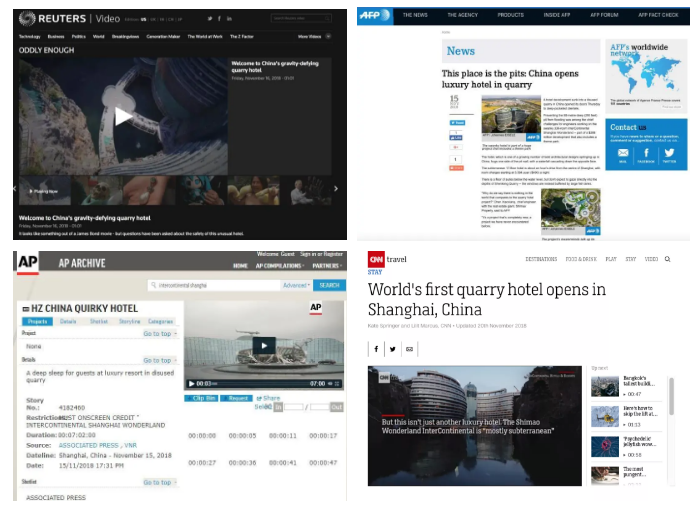Open Destinations in CNN travel menu
Viewport: 696px width, 509px height.
(541, 259)
